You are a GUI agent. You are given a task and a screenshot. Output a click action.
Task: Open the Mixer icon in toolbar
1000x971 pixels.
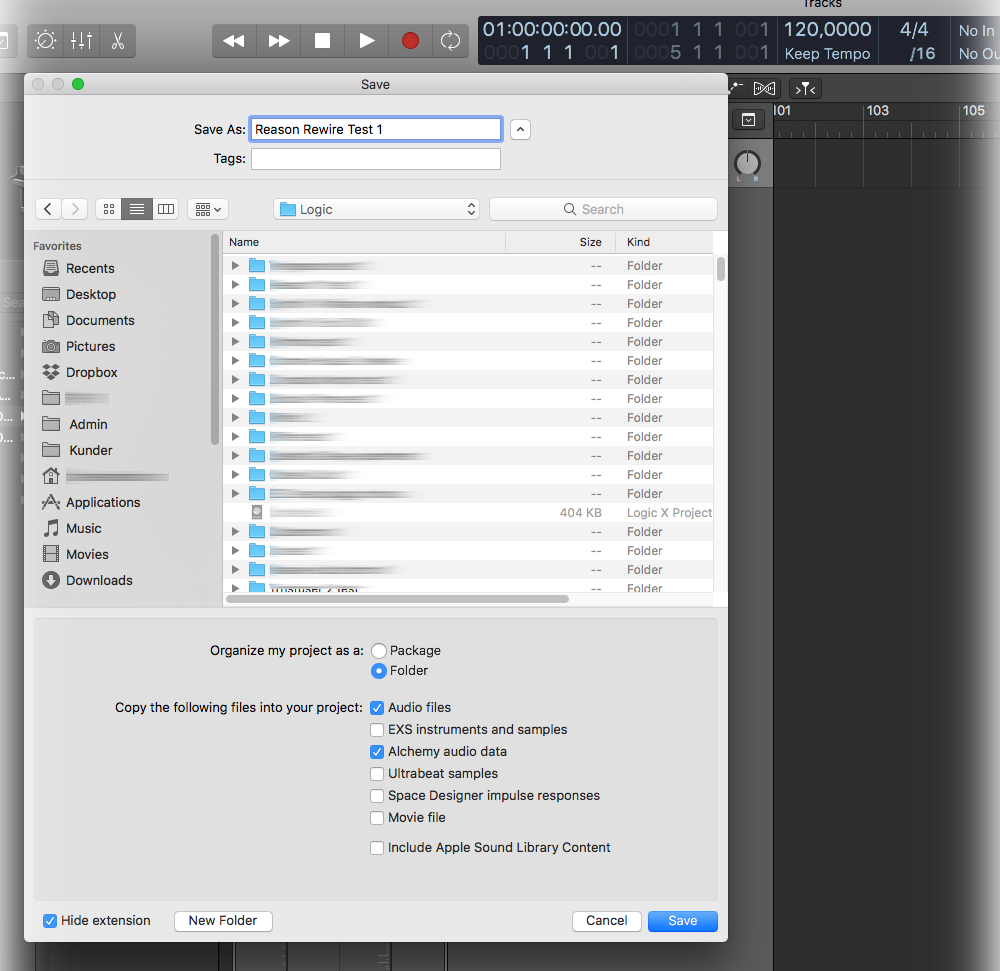coord(81,41)
